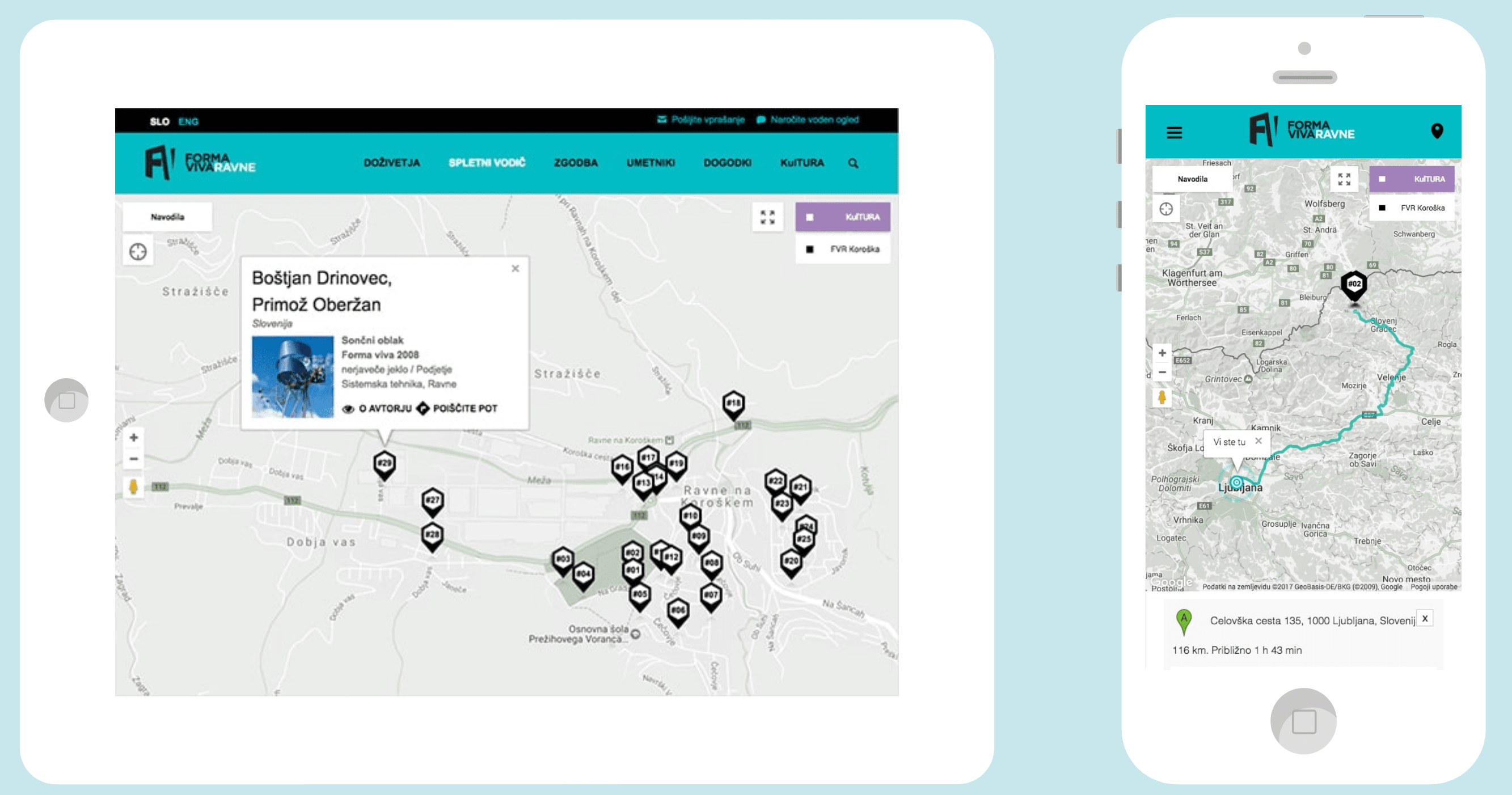The image size is (1512, 795).
Task: Close the Boštjan Drinovec info popup
Action: click(x=515, y=269)
